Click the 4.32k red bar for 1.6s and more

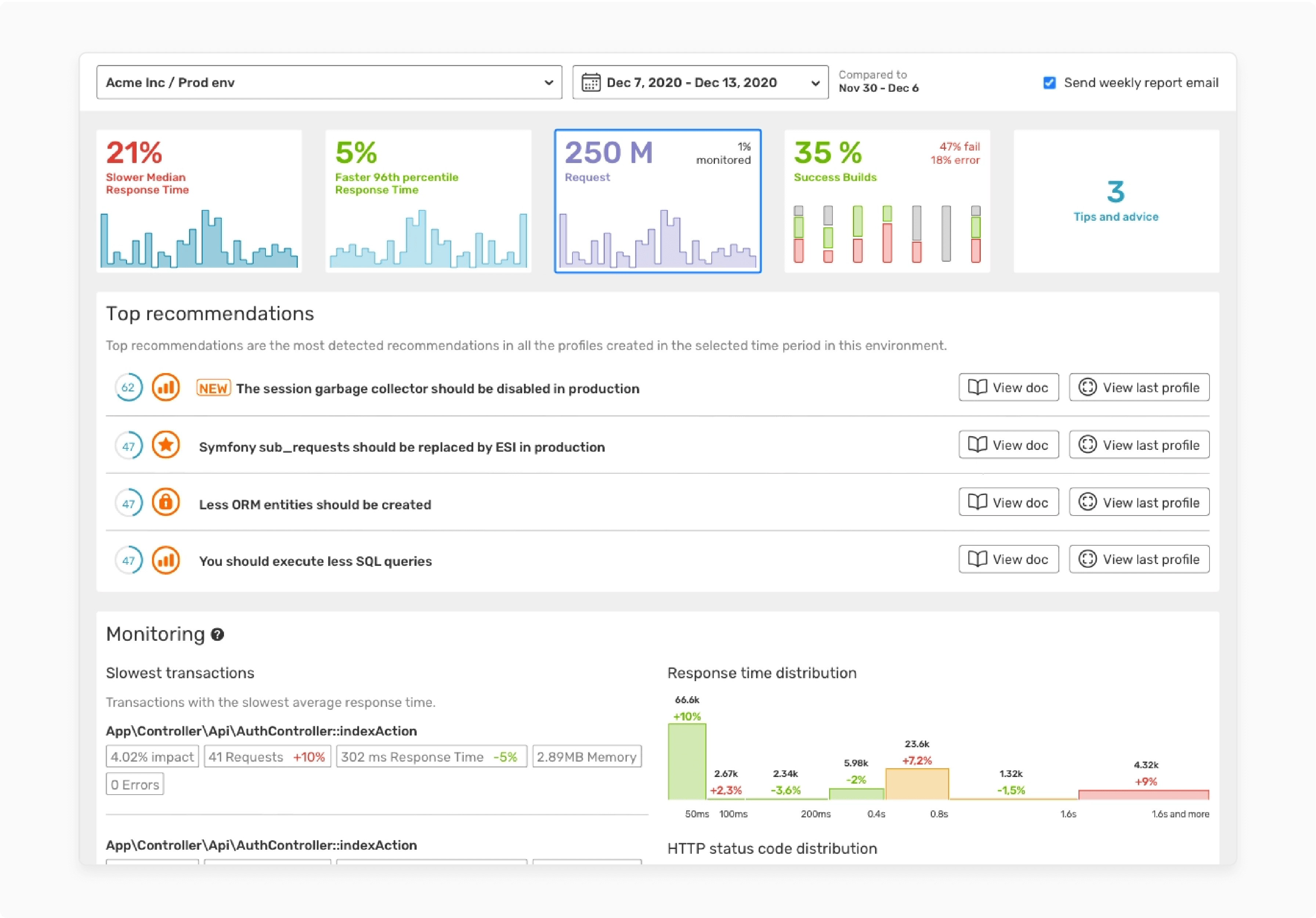click(x=1143, y=795)
